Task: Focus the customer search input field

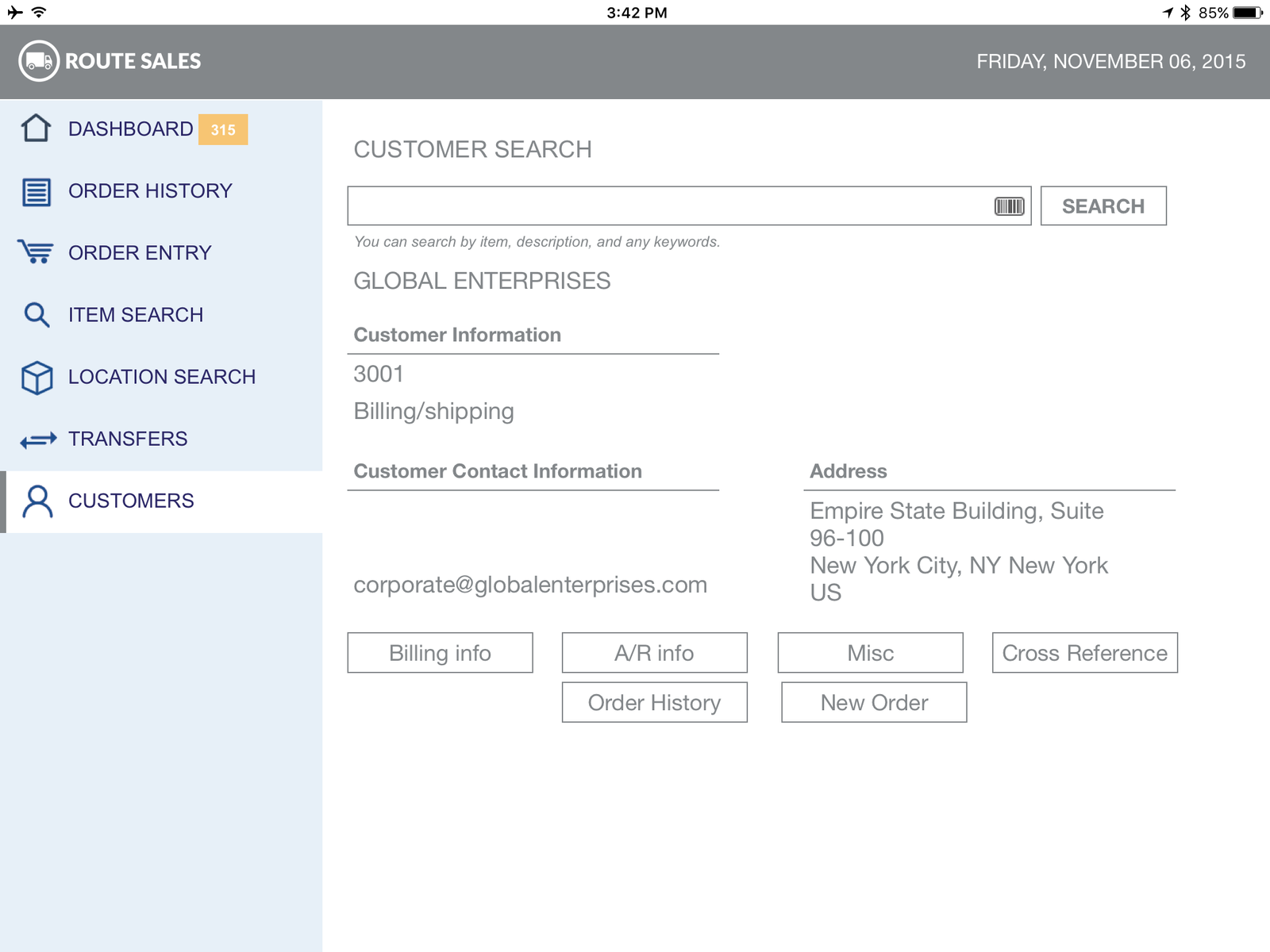Action: (x=689, y=206)
